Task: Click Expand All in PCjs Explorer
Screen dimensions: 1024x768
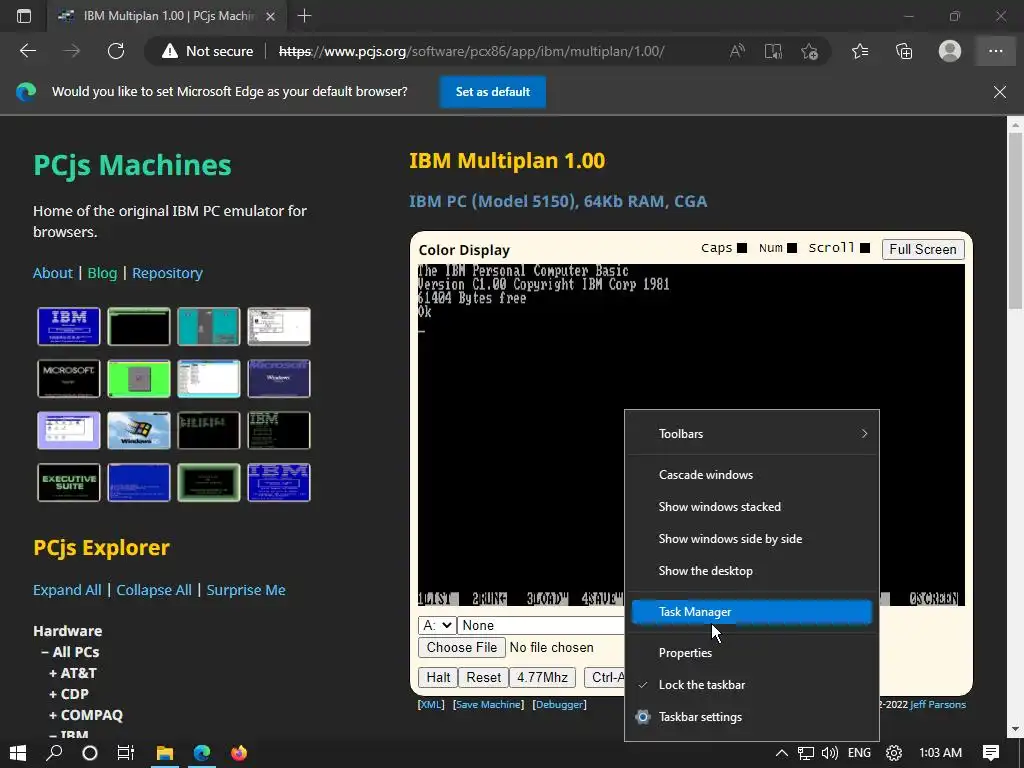Action: pyautogui.click(x=67, y=590)
